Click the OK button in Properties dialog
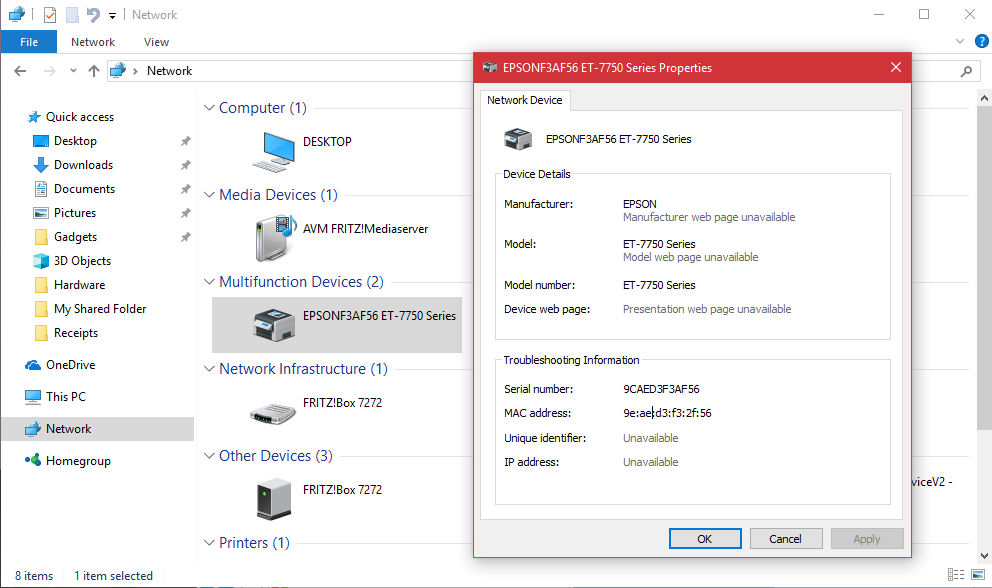This screenshot has height=588, width=992. point(704,539)
